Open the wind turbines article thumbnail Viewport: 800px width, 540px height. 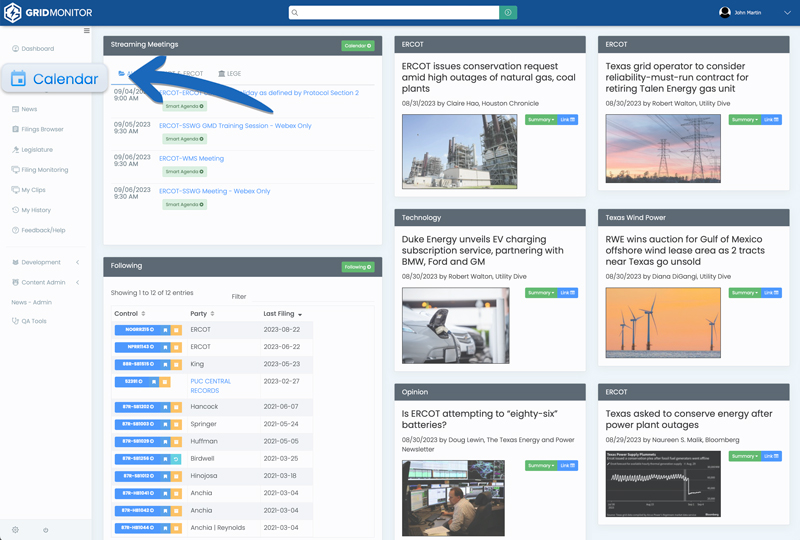point(663,323)
